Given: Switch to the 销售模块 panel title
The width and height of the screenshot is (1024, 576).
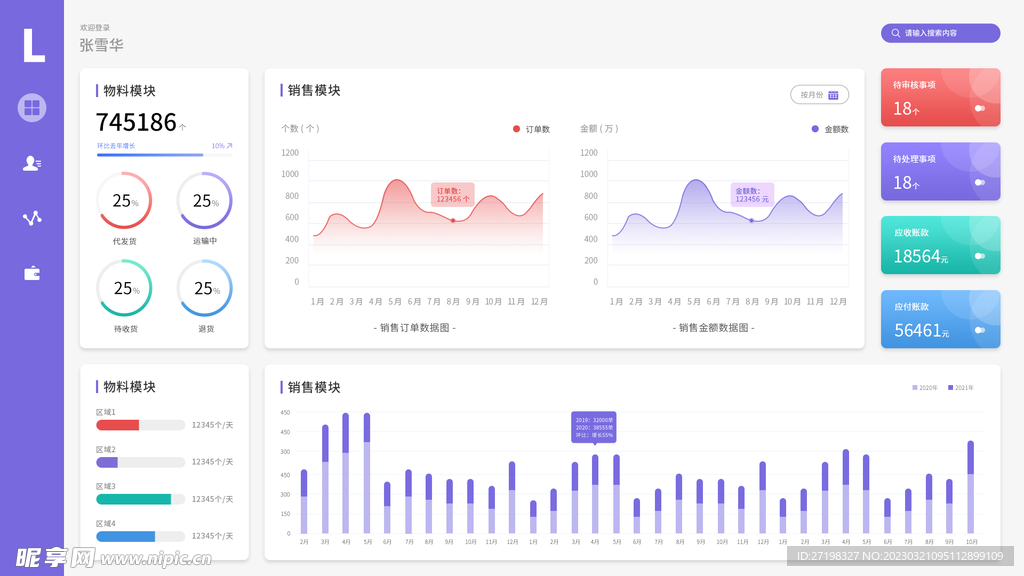Looking at the screenshot, I should coord(311,90).
